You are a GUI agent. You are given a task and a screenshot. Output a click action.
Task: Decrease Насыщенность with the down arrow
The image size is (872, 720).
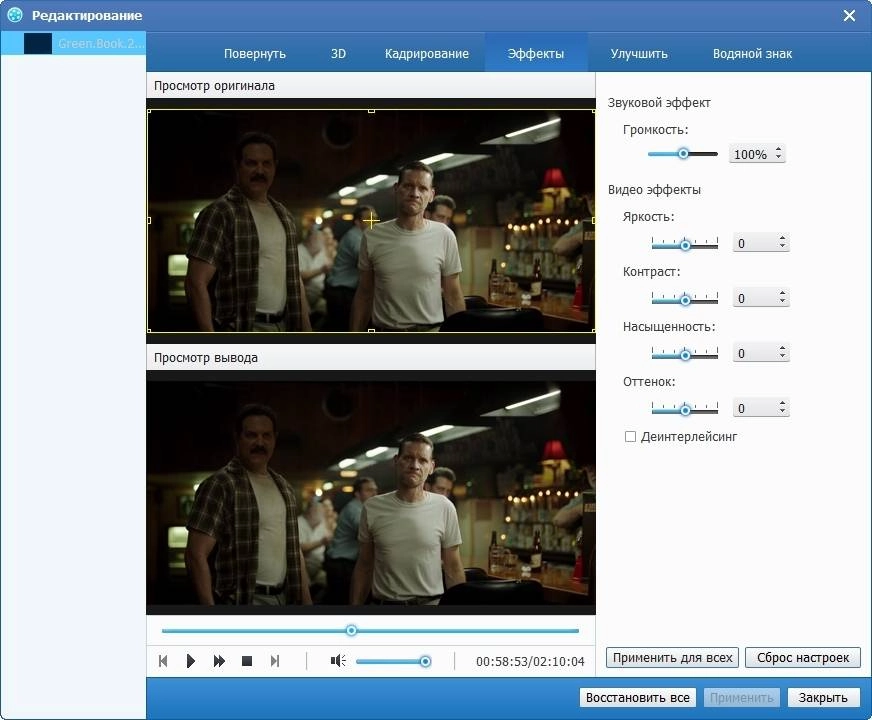point(782,357)
